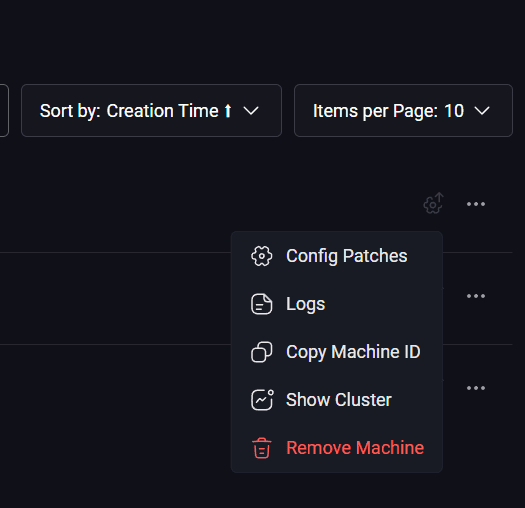This screenshot has height=508, width=525.
Task: Click the partially visible box left of Sort by
Action: click(3, 111)
